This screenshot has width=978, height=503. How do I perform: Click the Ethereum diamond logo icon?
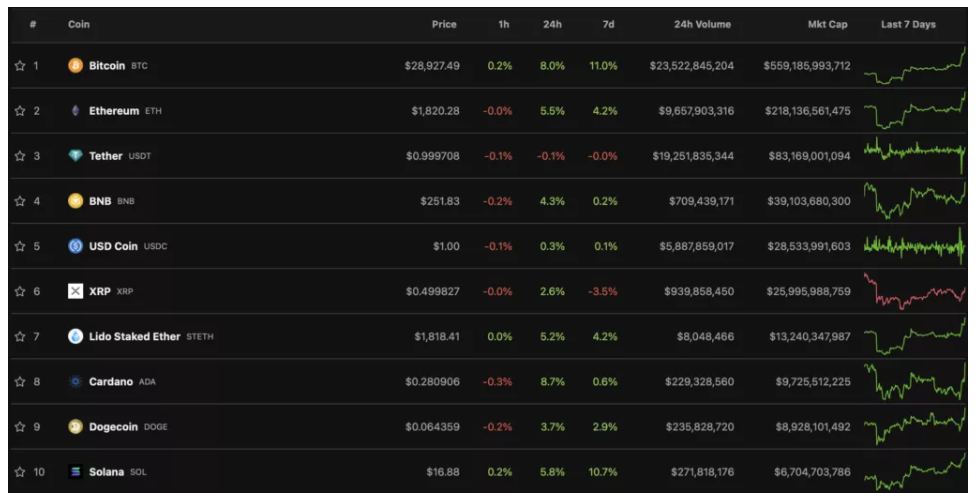point(75,111)
